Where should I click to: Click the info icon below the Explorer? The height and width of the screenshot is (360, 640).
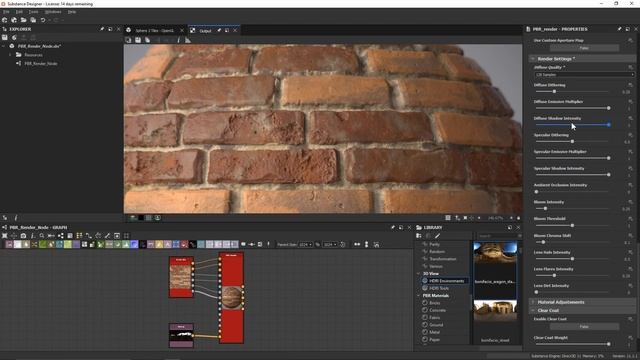tap(16, 218)
